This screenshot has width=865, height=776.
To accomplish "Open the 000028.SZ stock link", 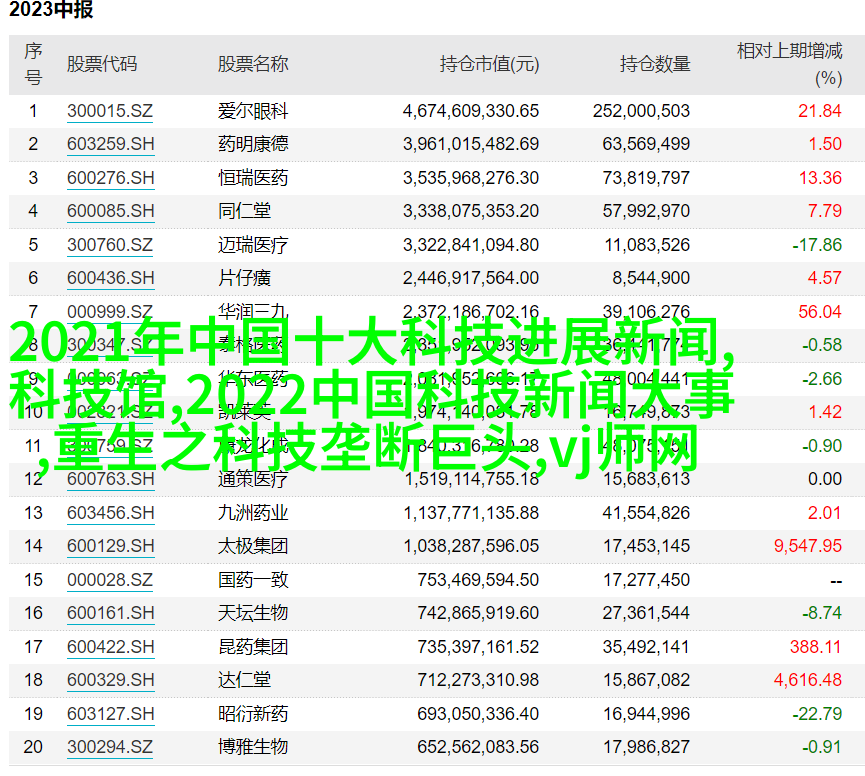I will pyautogui.click(x=110, y=580).
